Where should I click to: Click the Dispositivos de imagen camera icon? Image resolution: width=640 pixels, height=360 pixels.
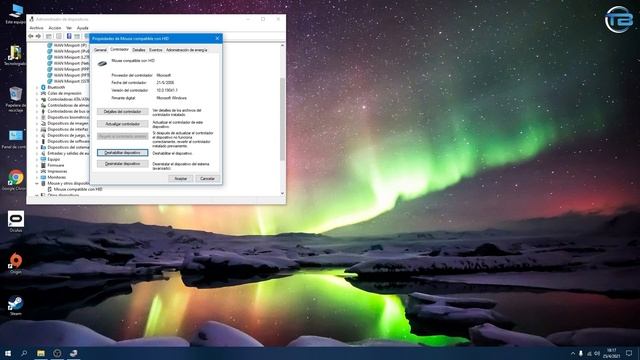tap(43, 123)
